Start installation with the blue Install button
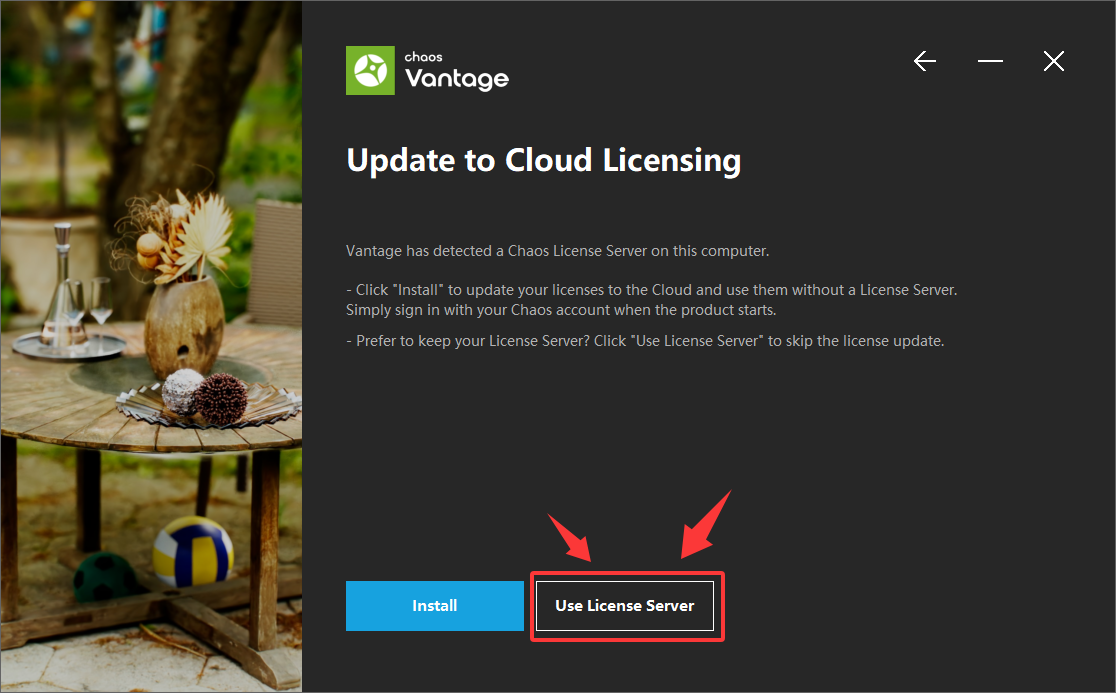Image resolution: width=1116 pixels, height=693 pixels. pyautogui.click(x=435, y=605)
